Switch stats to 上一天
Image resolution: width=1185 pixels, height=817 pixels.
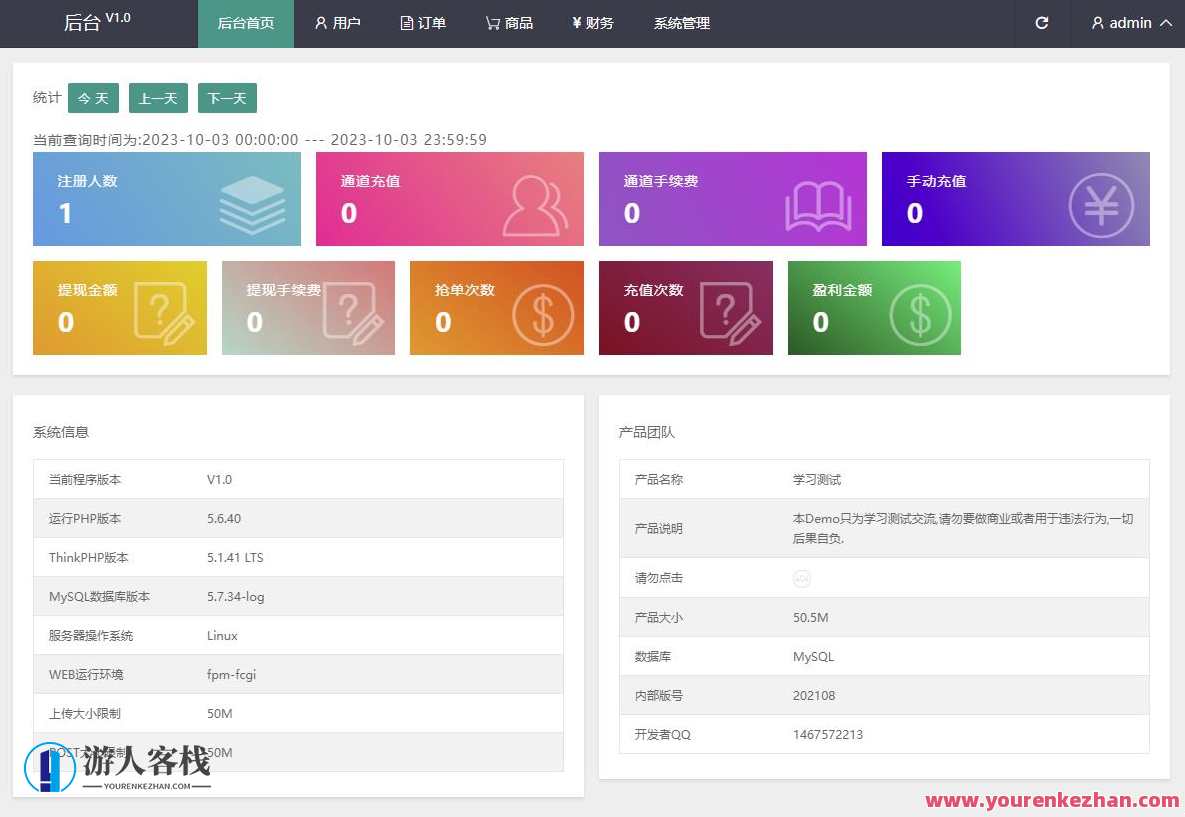coord(158,98)
